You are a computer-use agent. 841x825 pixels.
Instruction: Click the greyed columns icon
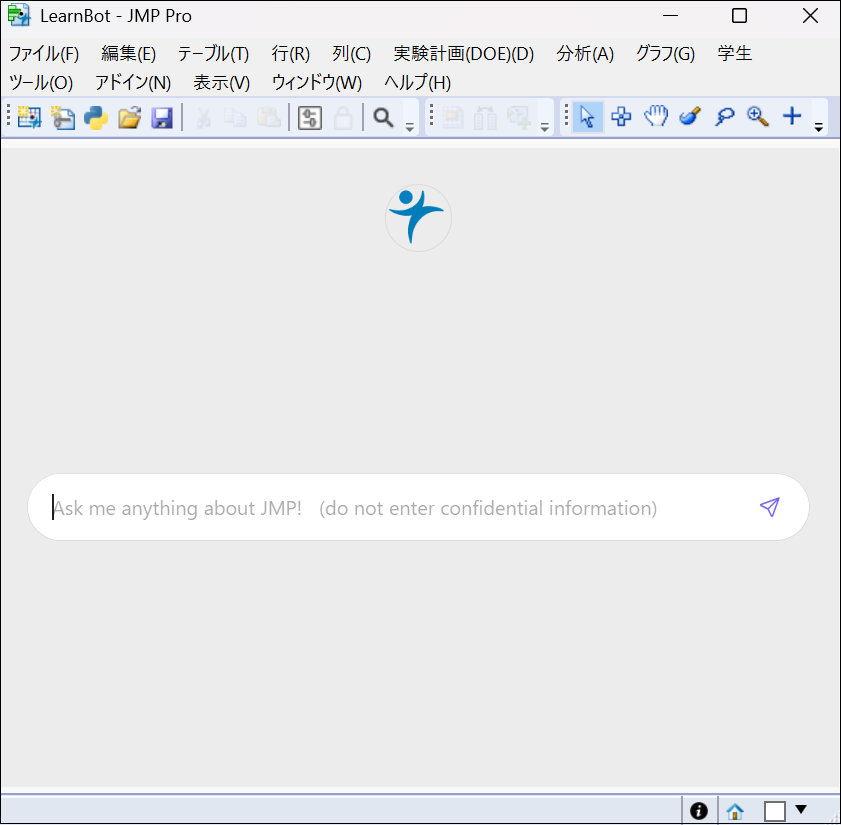coord(485,117)
